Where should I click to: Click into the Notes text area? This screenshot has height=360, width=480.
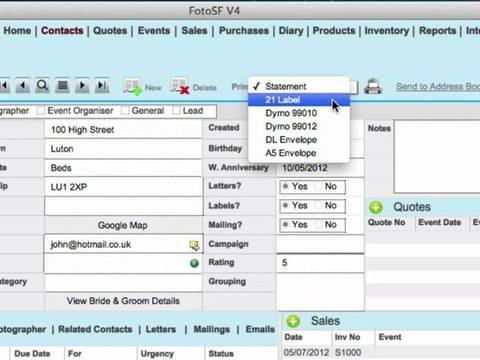point(437,157)
